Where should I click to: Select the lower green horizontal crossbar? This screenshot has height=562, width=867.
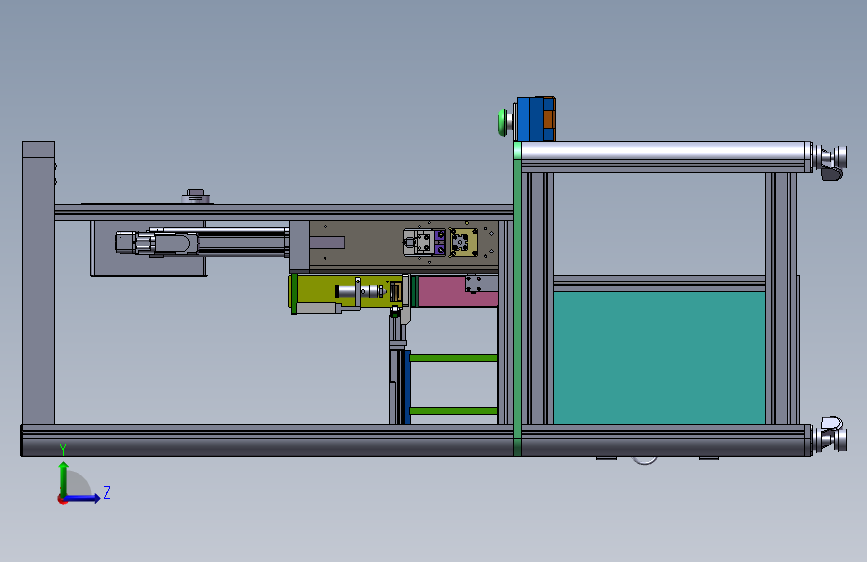tap(453, 410)
